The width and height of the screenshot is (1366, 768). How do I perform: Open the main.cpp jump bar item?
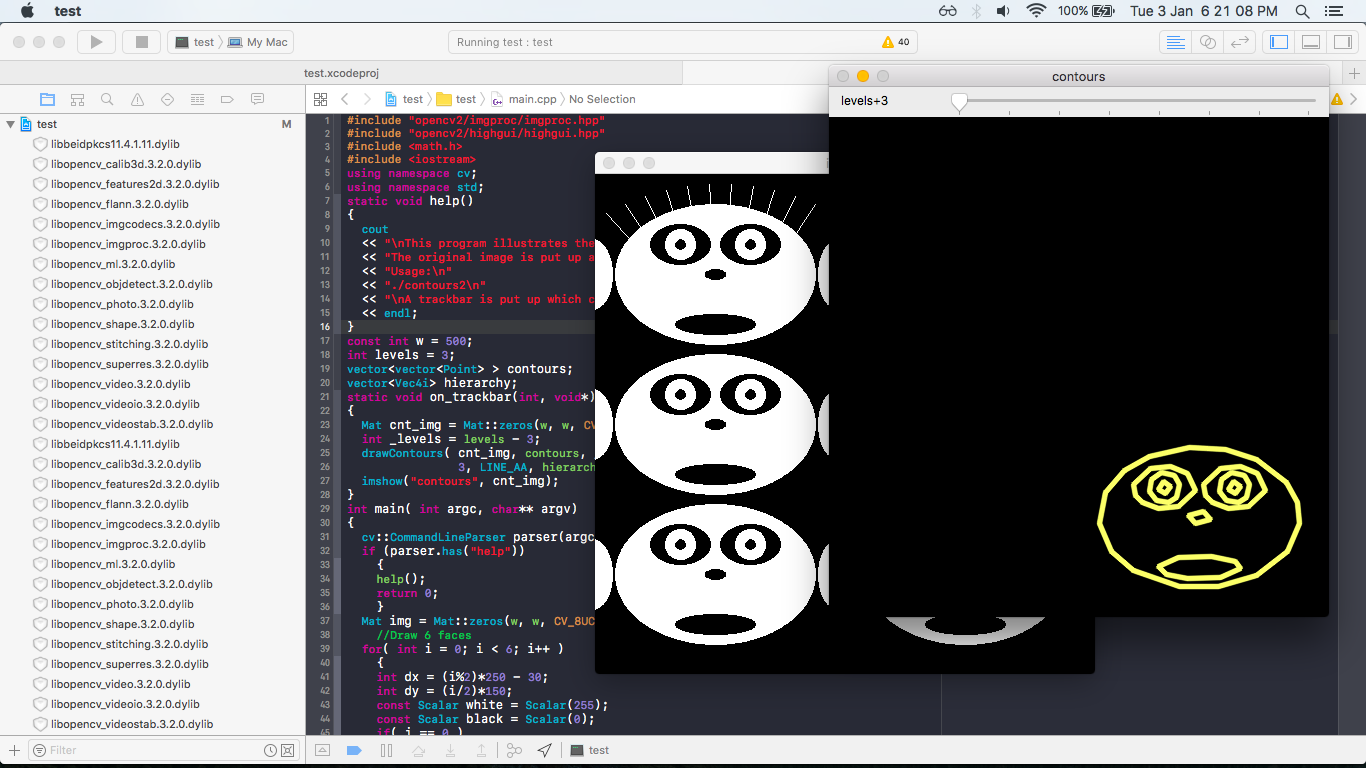tap(524, 99)
